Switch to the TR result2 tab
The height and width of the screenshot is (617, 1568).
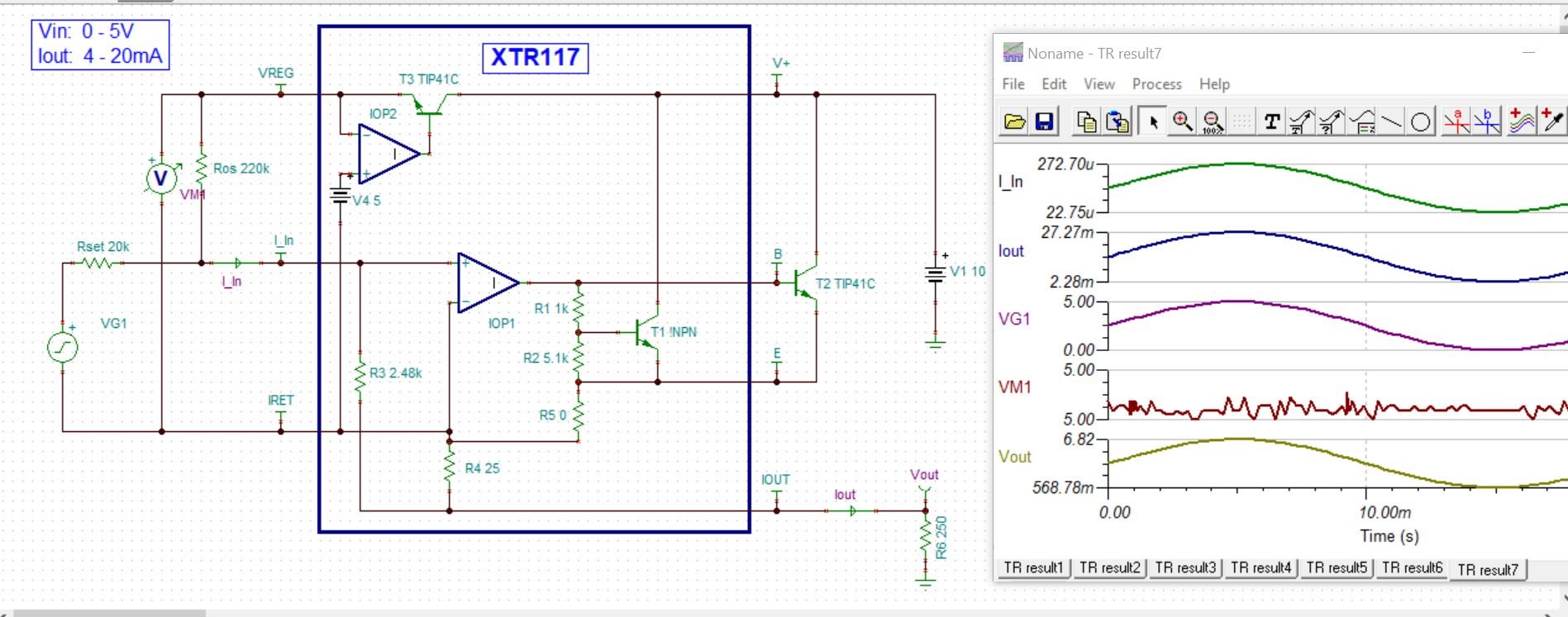coord(1109,568)
